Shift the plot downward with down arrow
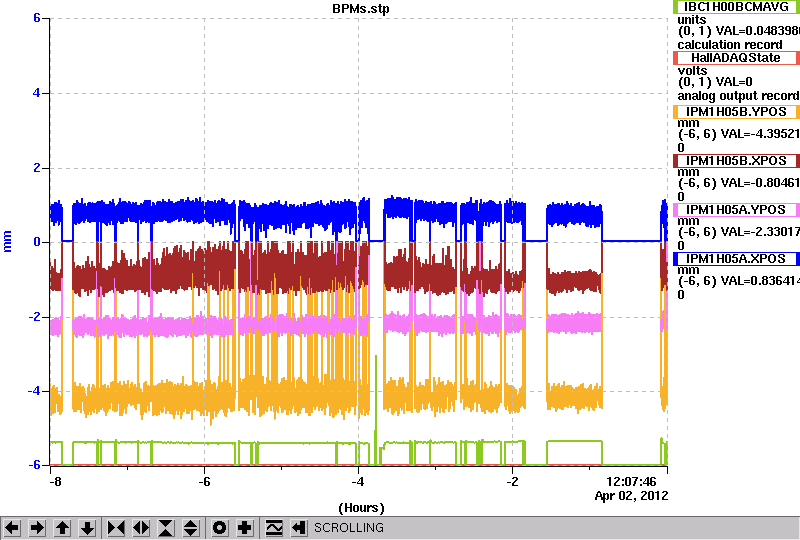This screenshot has height=540, width=800. click(88, 528)
